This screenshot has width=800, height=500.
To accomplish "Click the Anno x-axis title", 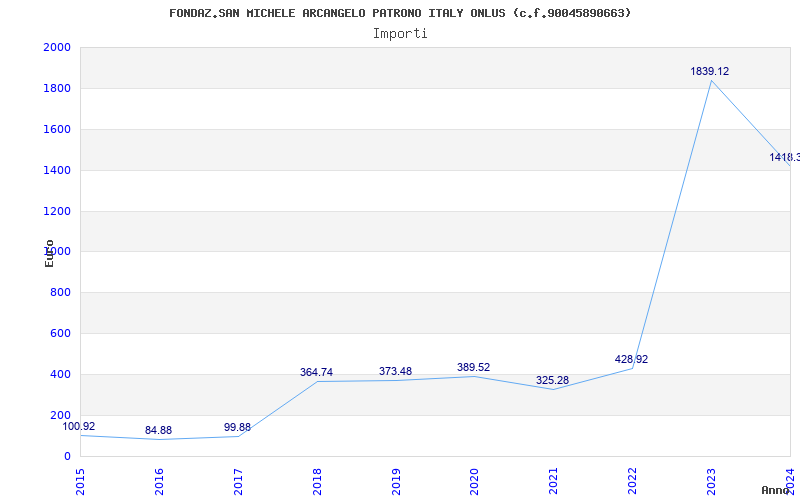I will [775, 490].
